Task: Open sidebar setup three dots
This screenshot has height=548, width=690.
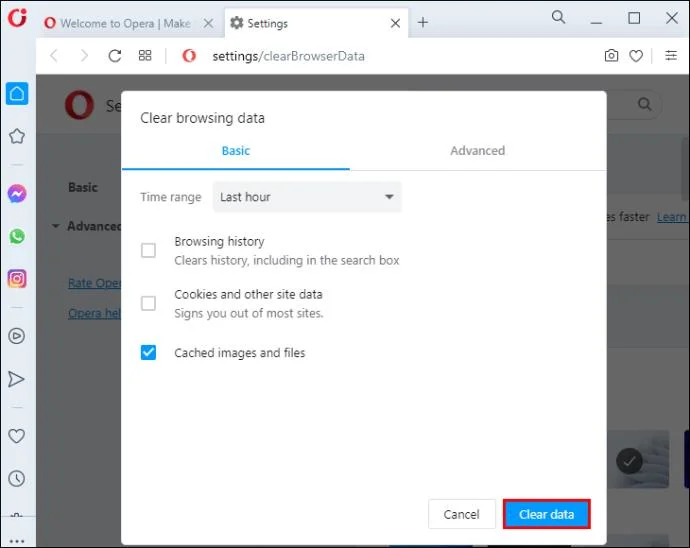Action: 17,541
